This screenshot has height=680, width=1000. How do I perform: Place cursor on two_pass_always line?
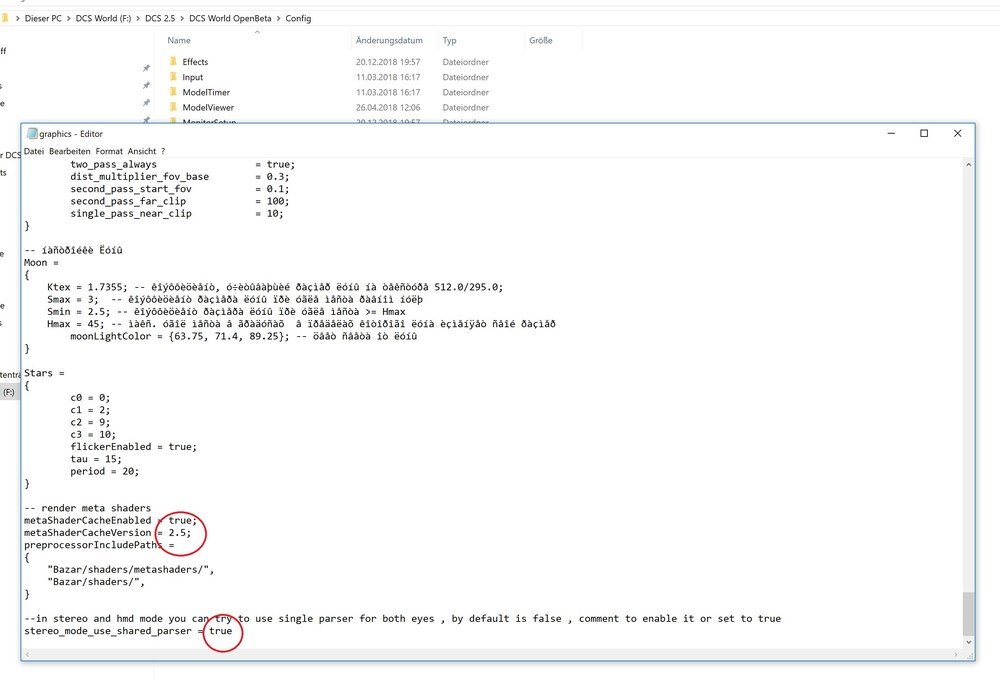tap(182, 165)
